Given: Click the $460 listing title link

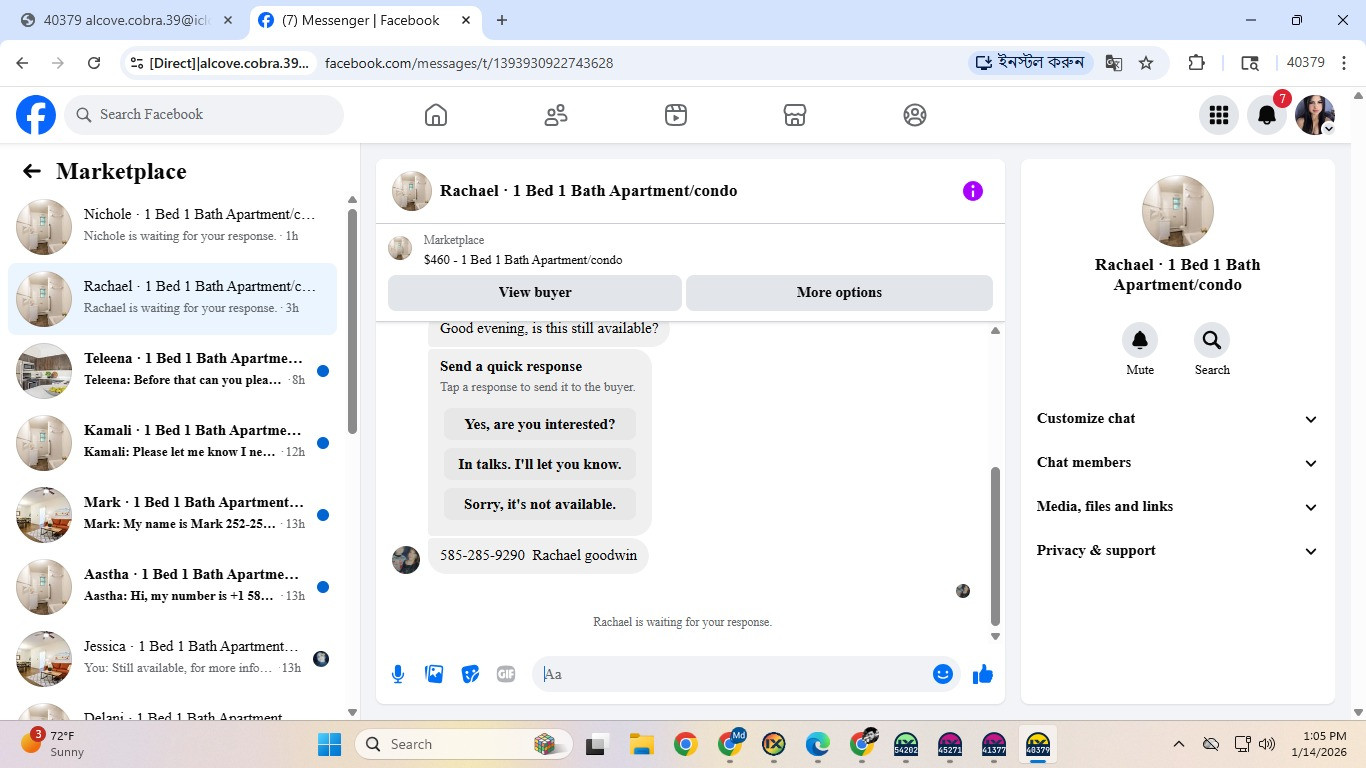Looking at the screenshot, I should (523, 260).
